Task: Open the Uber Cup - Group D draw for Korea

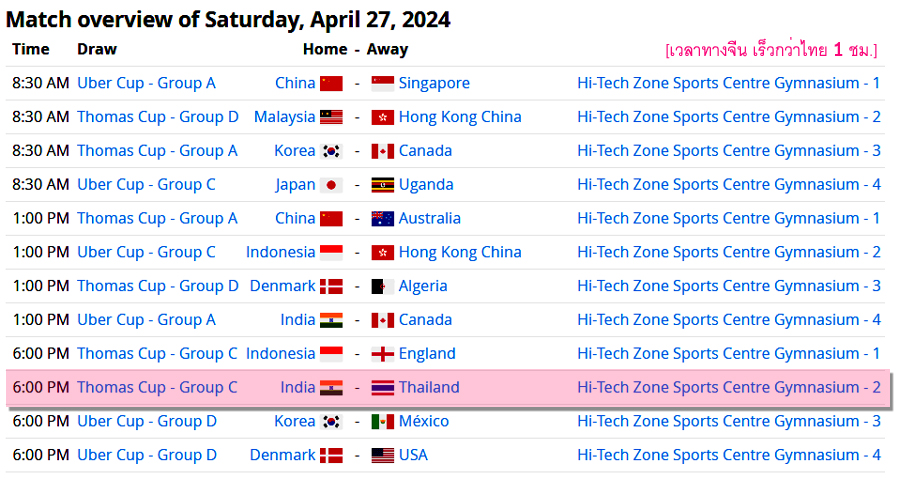Action: pyautogui.click(x=147, y=422)
